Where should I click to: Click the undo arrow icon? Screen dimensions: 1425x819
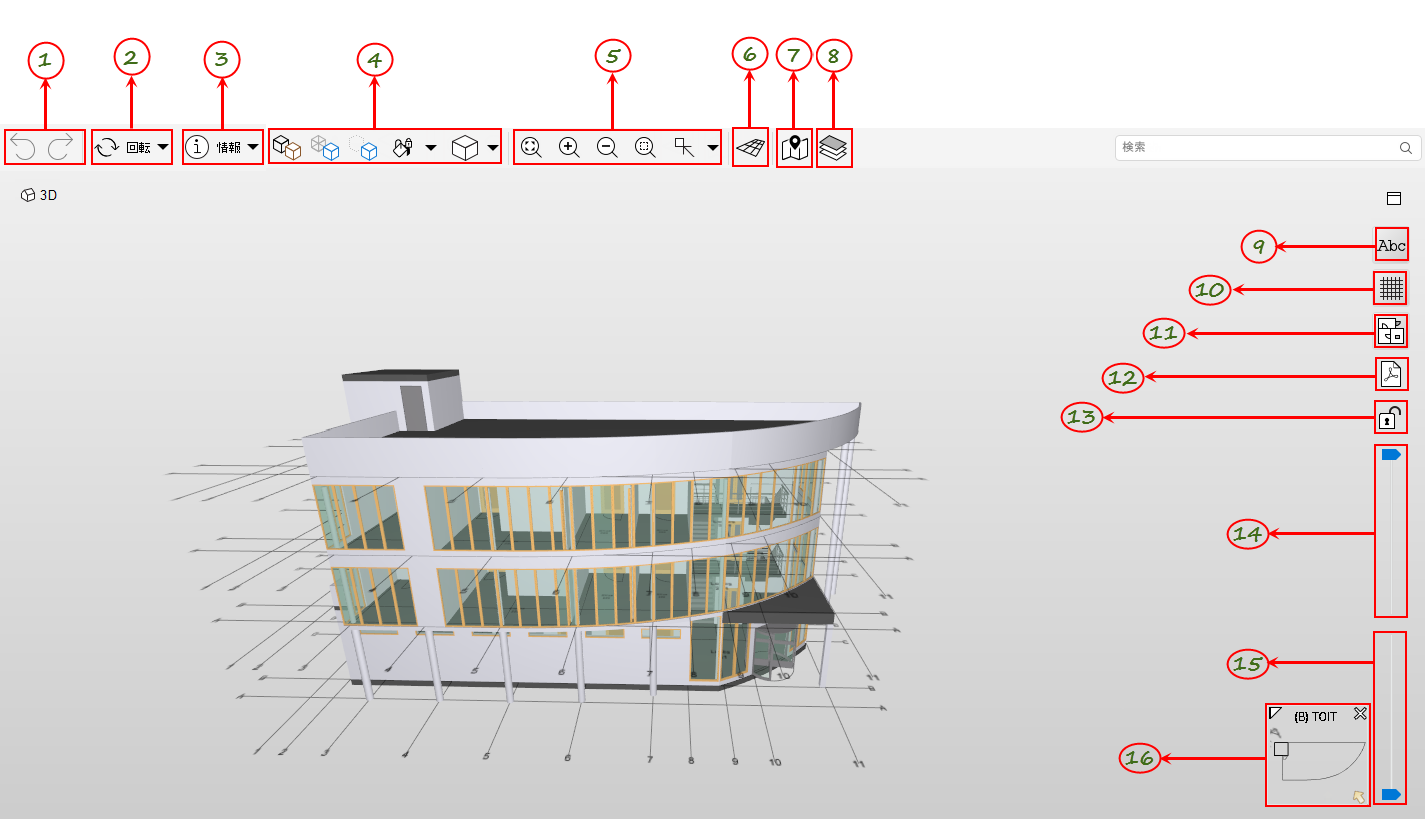point(24,148)
